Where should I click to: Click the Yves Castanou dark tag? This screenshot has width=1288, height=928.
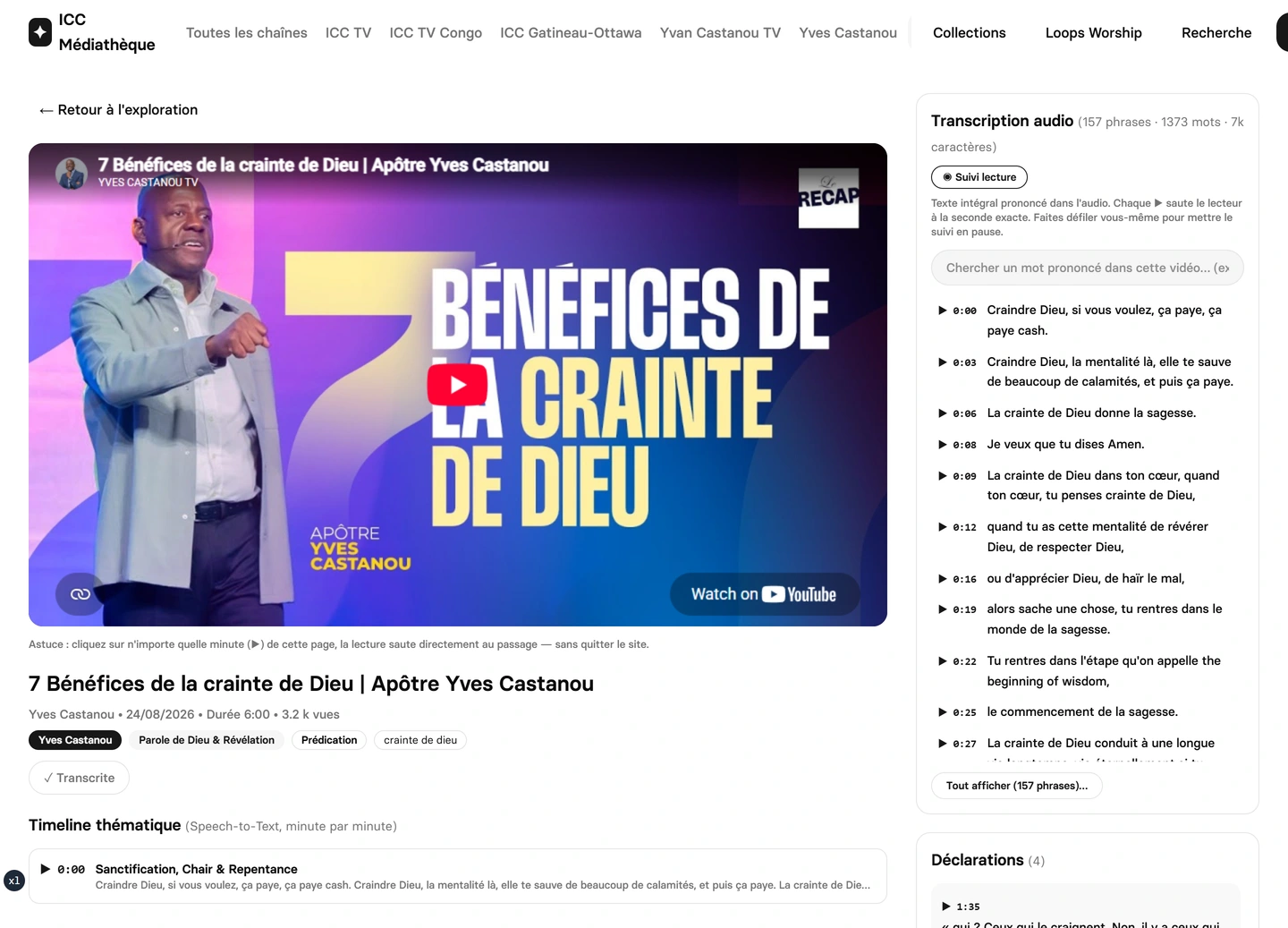click(x=75, y=740)
